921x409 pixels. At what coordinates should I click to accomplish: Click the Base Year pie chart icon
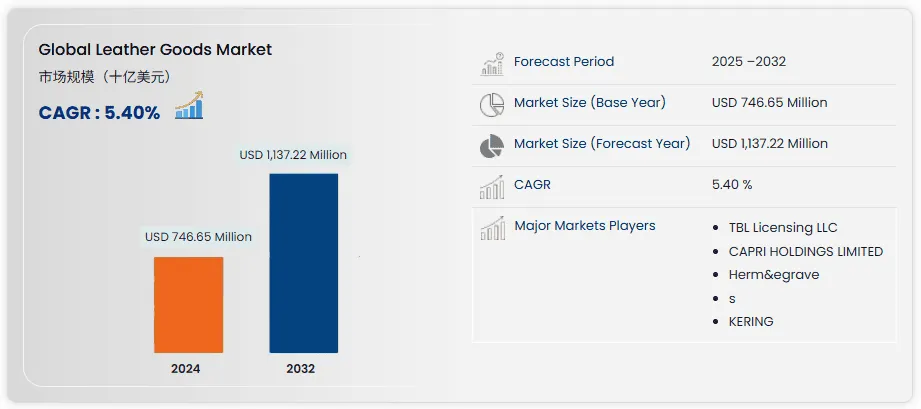pos(491,104)
